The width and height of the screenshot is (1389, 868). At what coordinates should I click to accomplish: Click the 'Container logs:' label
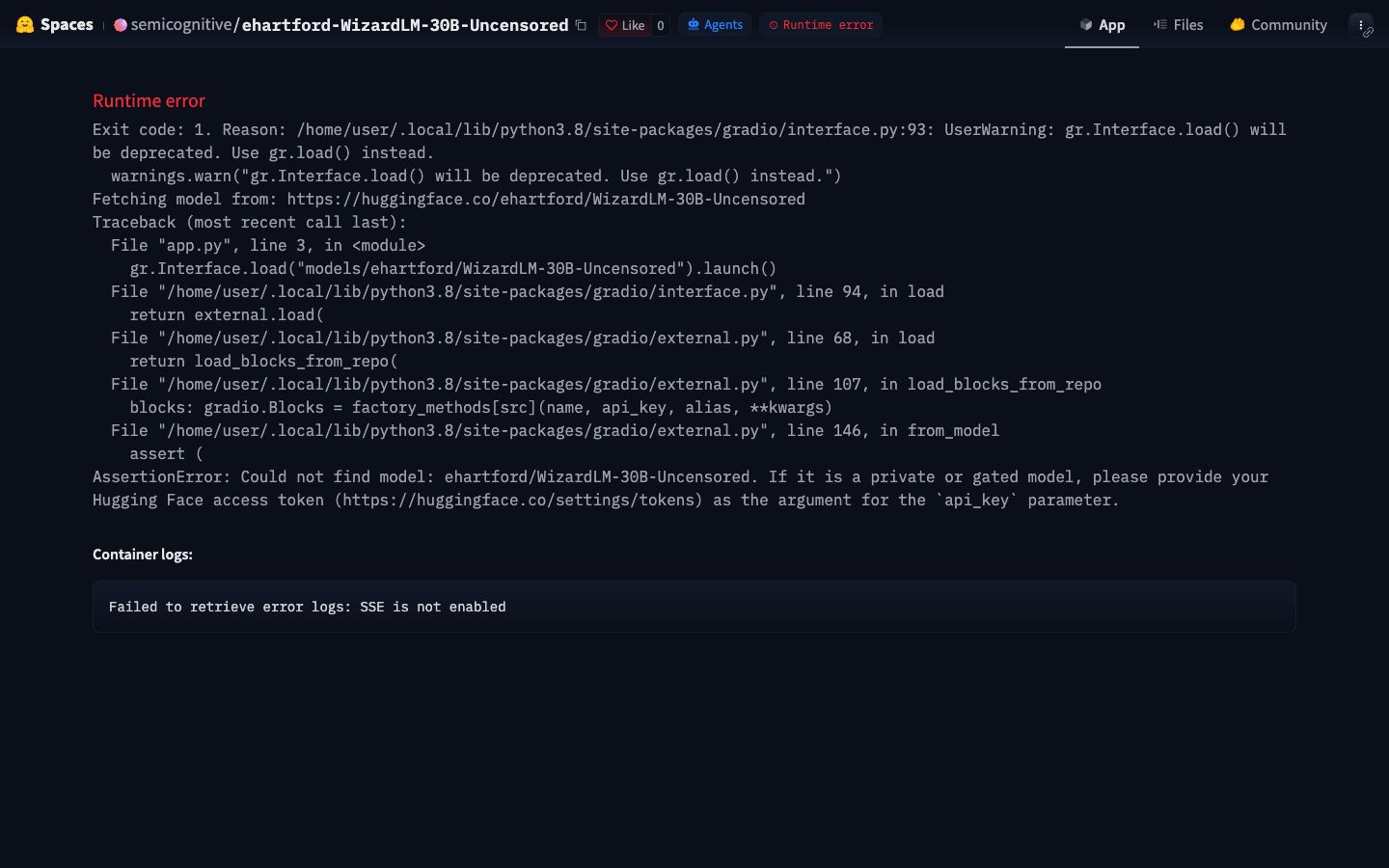tap(143, 555)
